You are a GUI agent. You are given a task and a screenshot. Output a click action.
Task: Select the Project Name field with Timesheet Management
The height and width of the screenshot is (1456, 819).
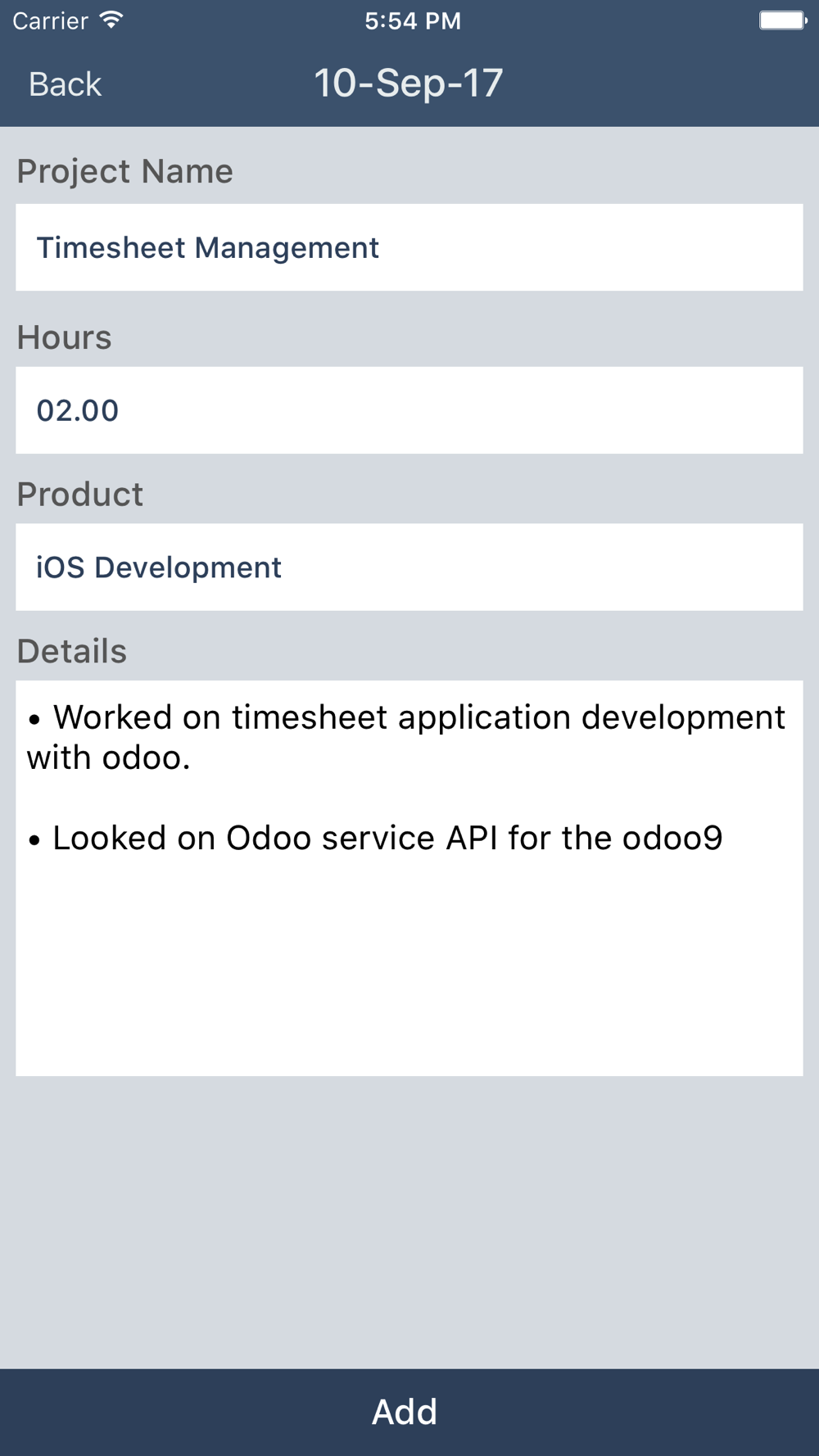(x=409, y=247)
